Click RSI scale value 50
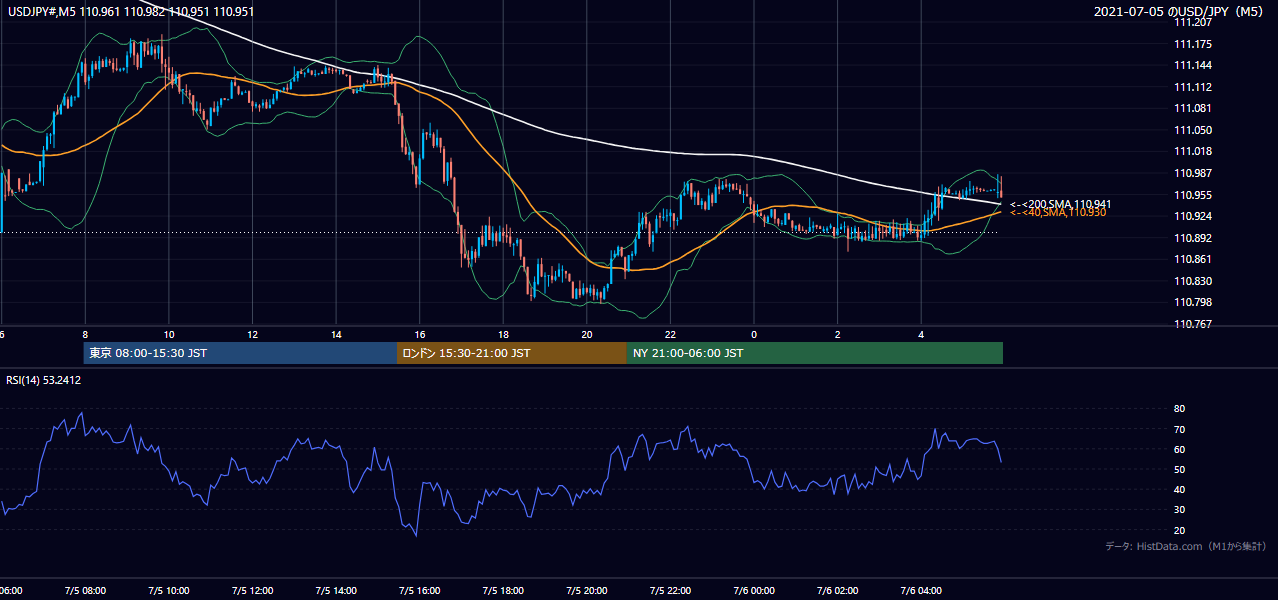Image resolution: width=1278 pixels, height=600 pixels. 1179,469
